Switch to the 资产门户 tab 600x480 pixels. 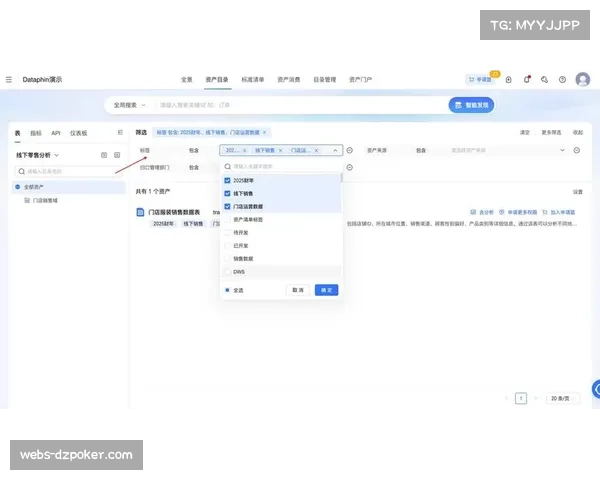pos(360,80)
